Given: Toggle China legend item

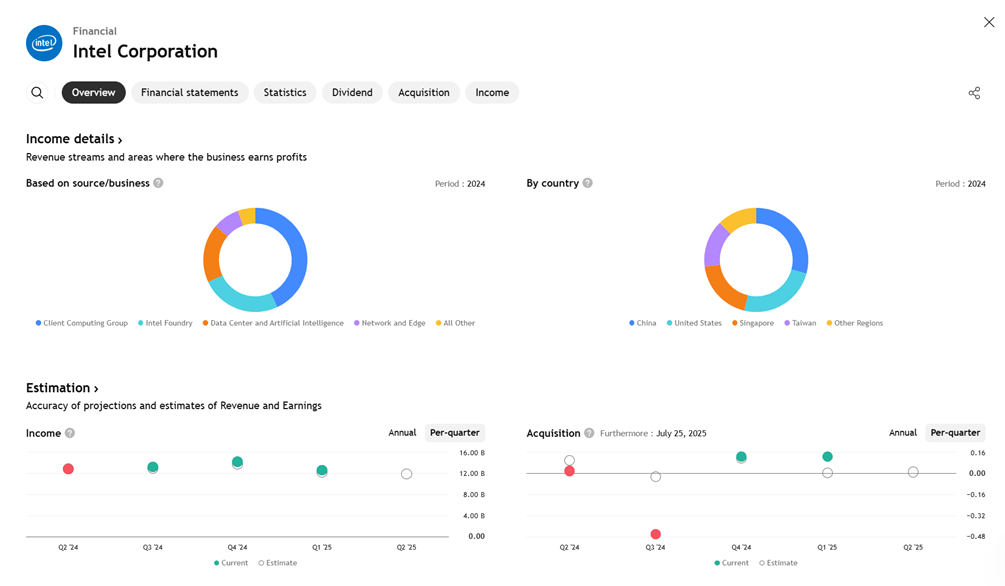Looking at the screenshot, I should [x=642, y=323].
